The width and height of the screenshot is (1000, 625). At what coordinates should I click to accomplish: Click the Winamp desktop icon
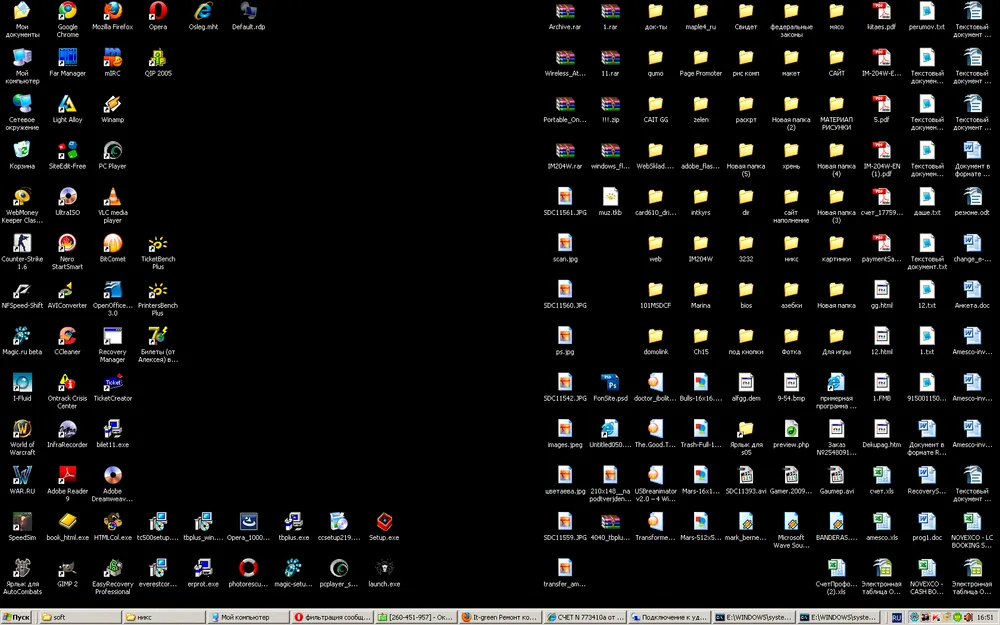[x=112, y=105]
